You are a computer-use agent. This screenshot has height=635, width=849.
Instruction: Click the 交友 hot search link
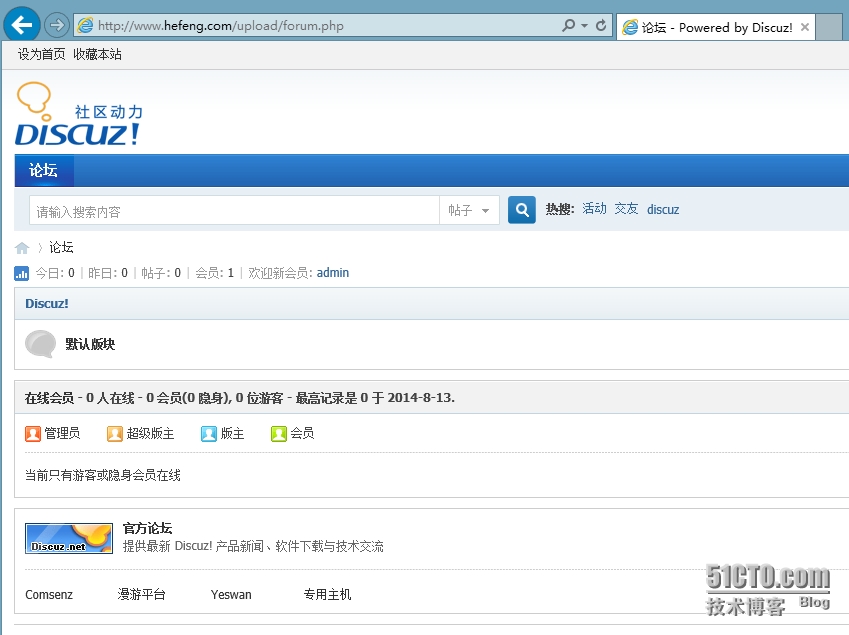pos(626,209)
